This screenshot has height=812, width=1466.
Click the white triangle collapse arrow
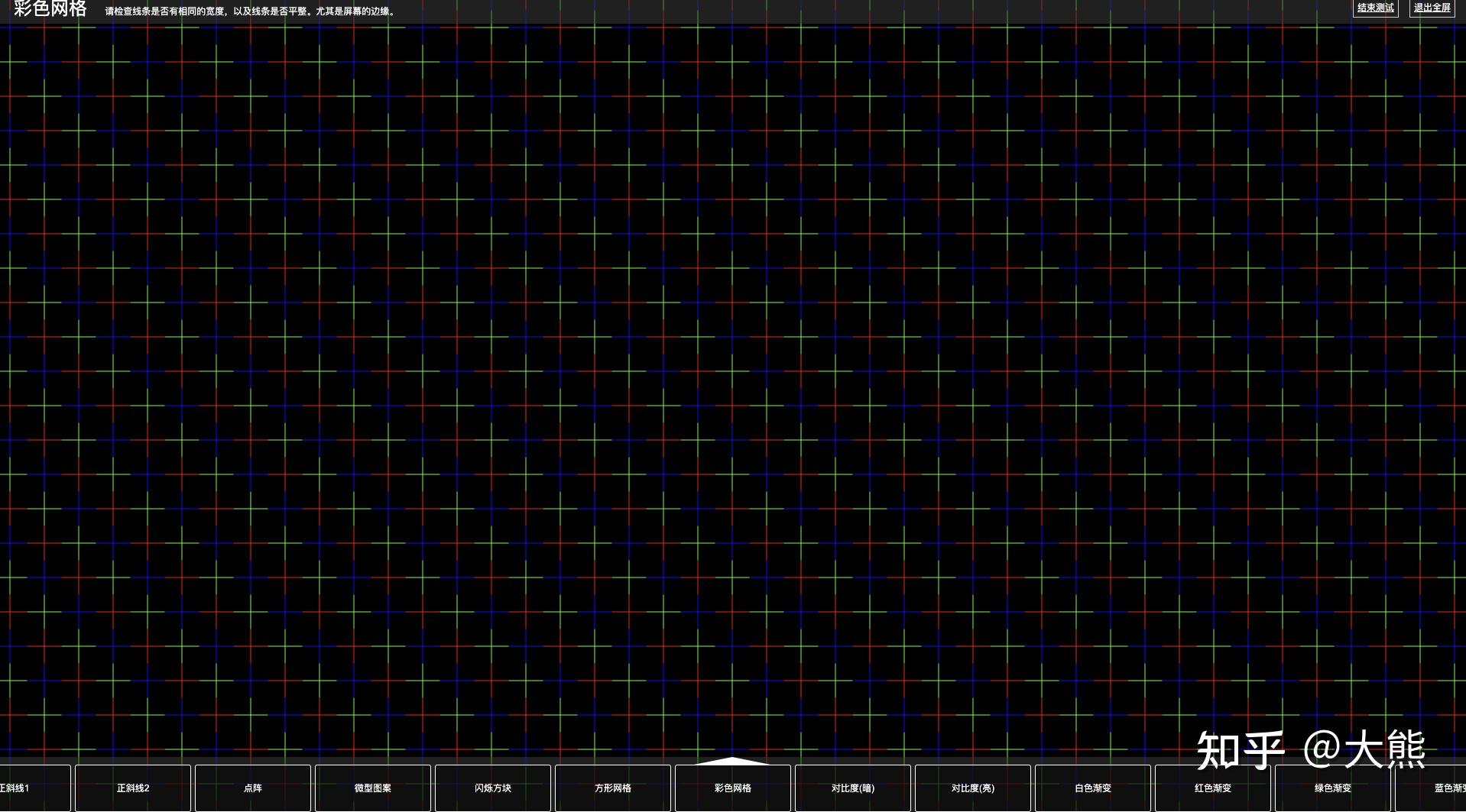(732, 761)
